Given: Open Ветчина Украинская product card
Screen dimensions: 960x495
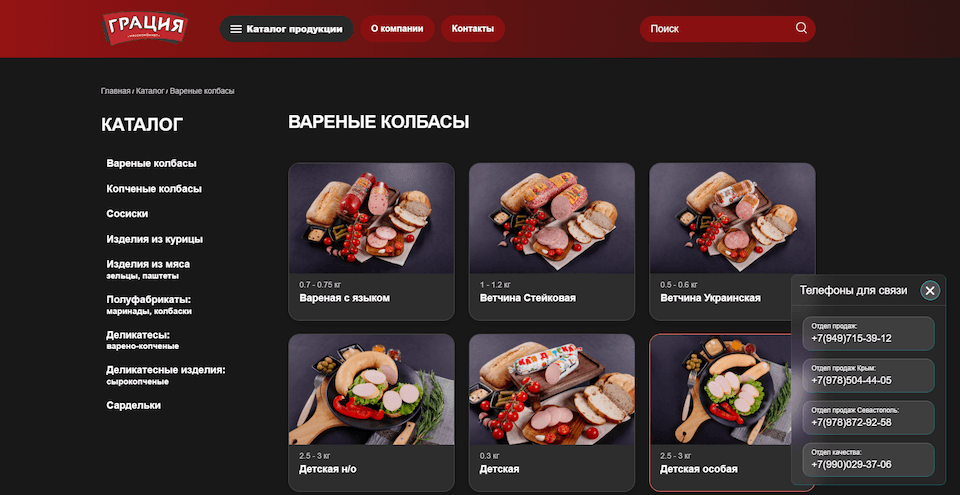Looking at the screenshot, I should pos(732,241).
